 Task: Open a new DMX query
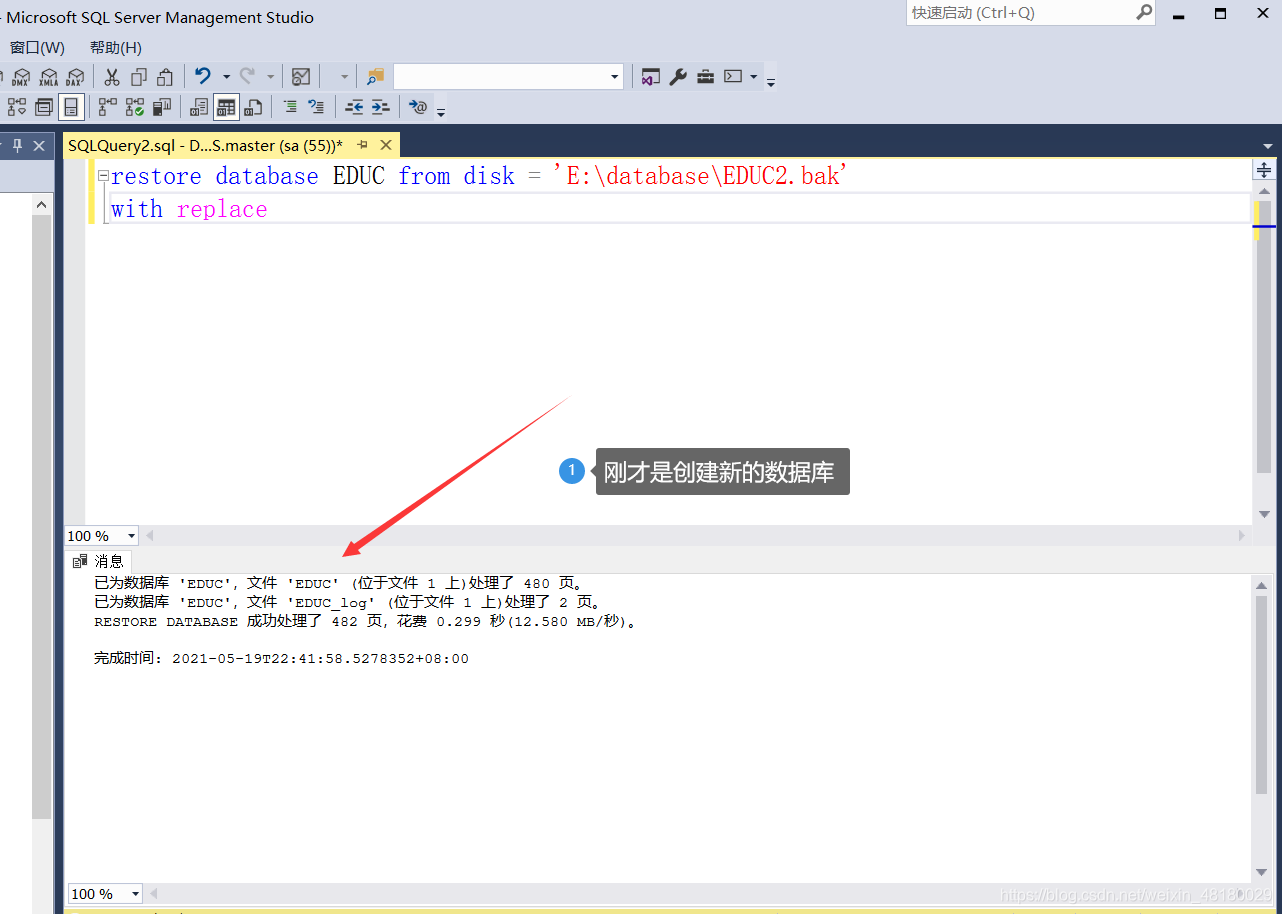(21, 77)
